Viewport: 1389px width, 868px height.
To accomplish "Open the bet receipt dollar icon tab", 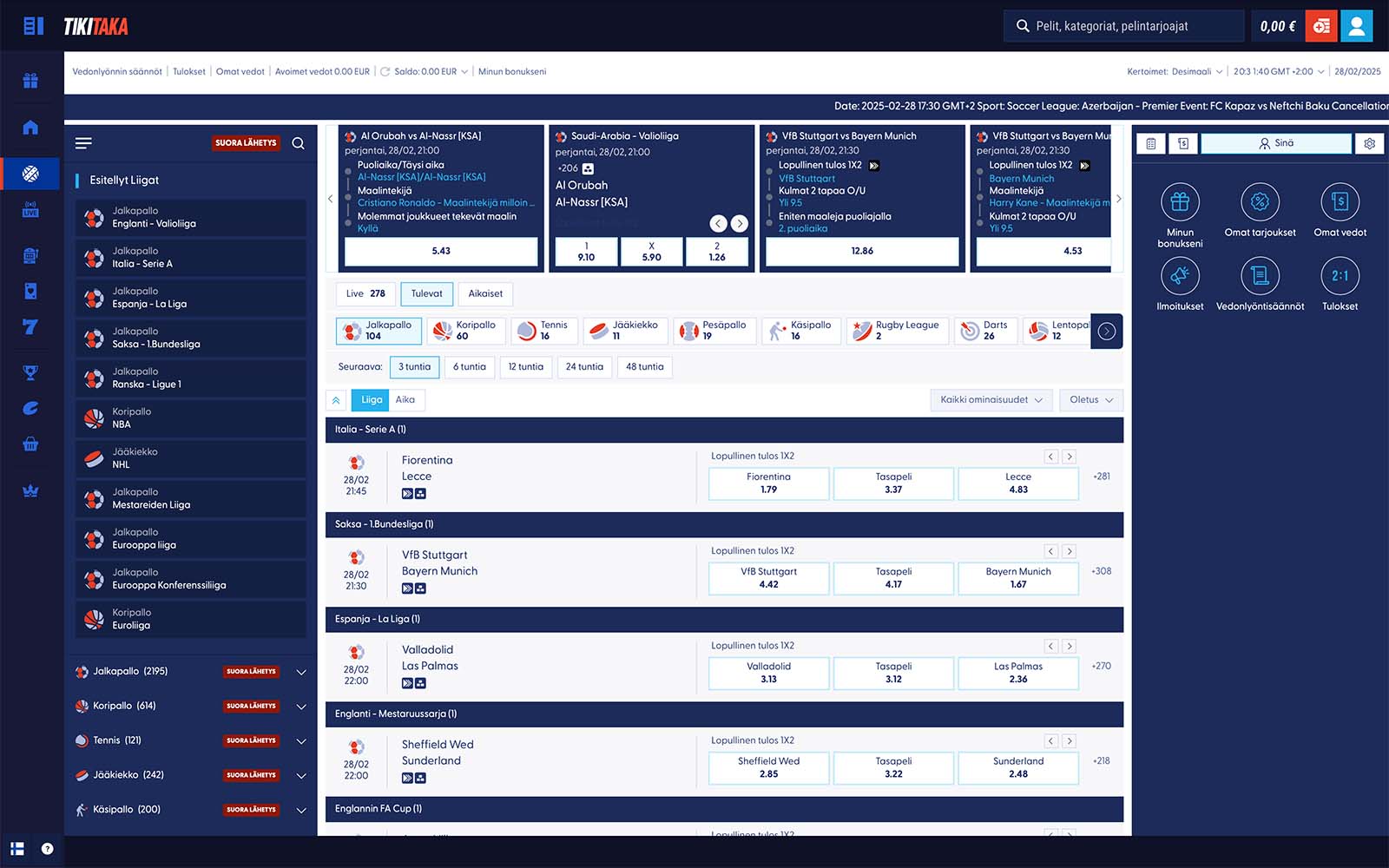I will pos(1183,143).
